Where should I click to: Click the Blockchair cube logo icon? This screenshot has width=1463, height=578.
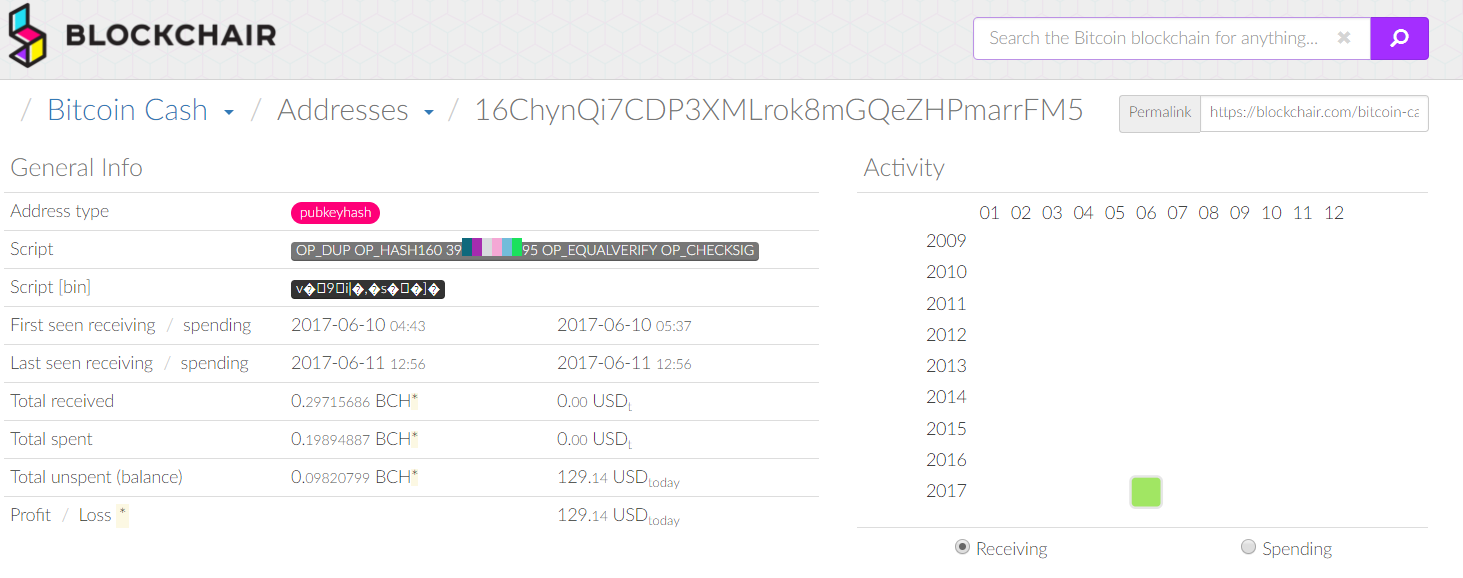pyautogui.click(x=28, y=34)
